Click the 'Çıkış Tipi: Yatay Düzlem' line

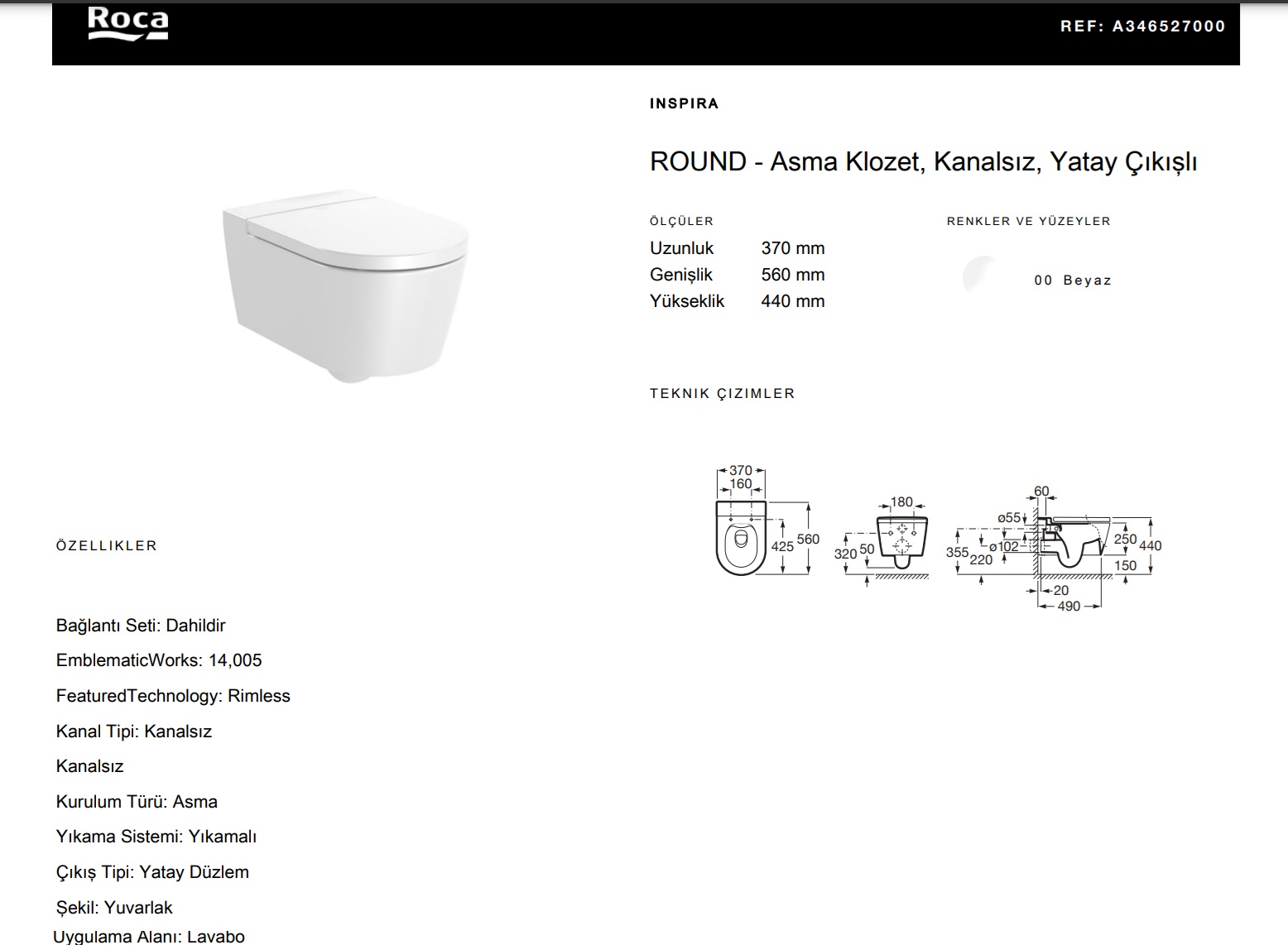pos(152,872)
